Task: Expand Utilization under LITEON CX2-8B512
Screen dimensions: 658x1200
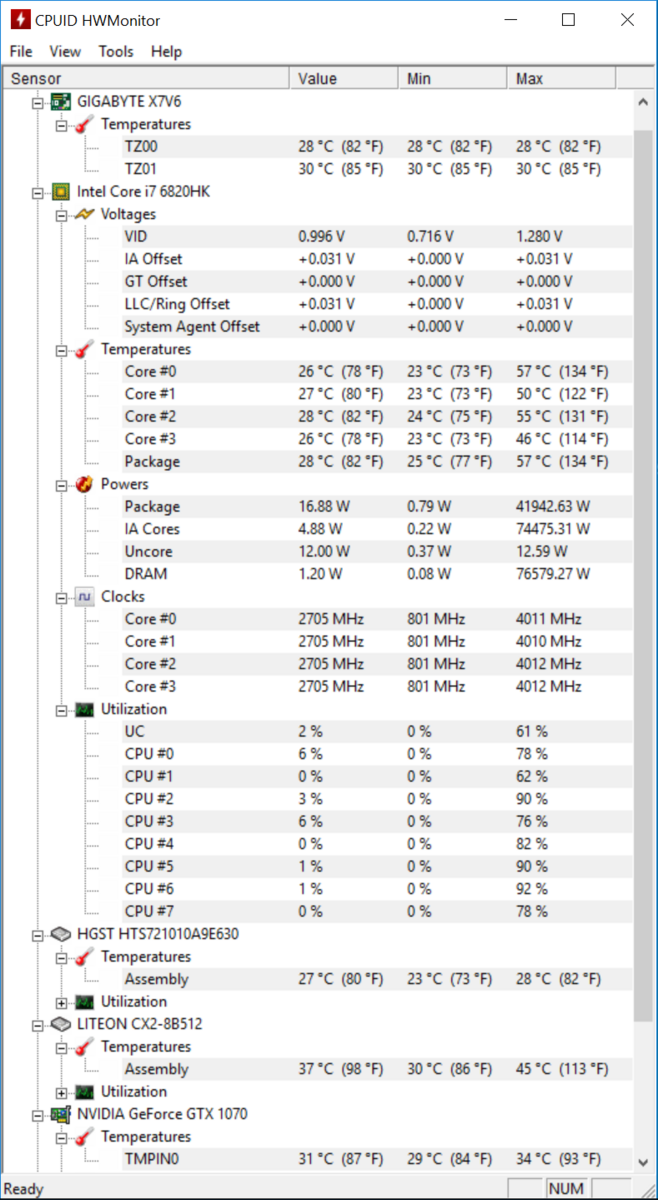Action: (62, 1092)
